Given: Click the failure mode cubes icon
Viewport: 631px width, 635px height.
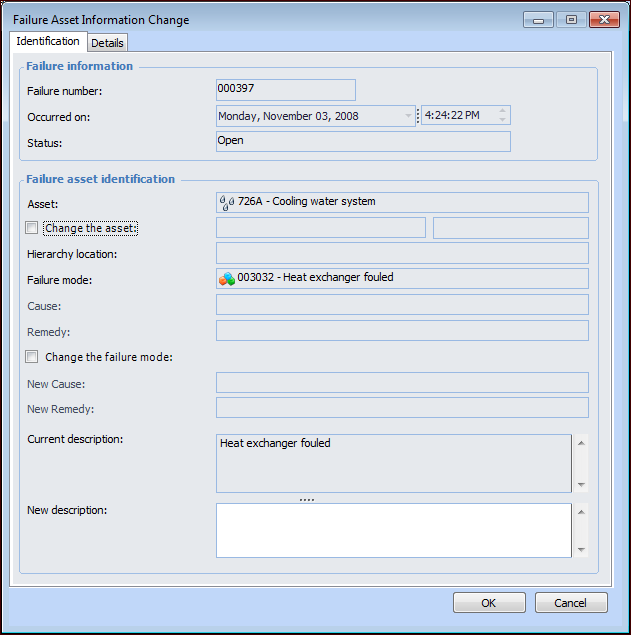Looking at the screenshot, I should 227,279.
